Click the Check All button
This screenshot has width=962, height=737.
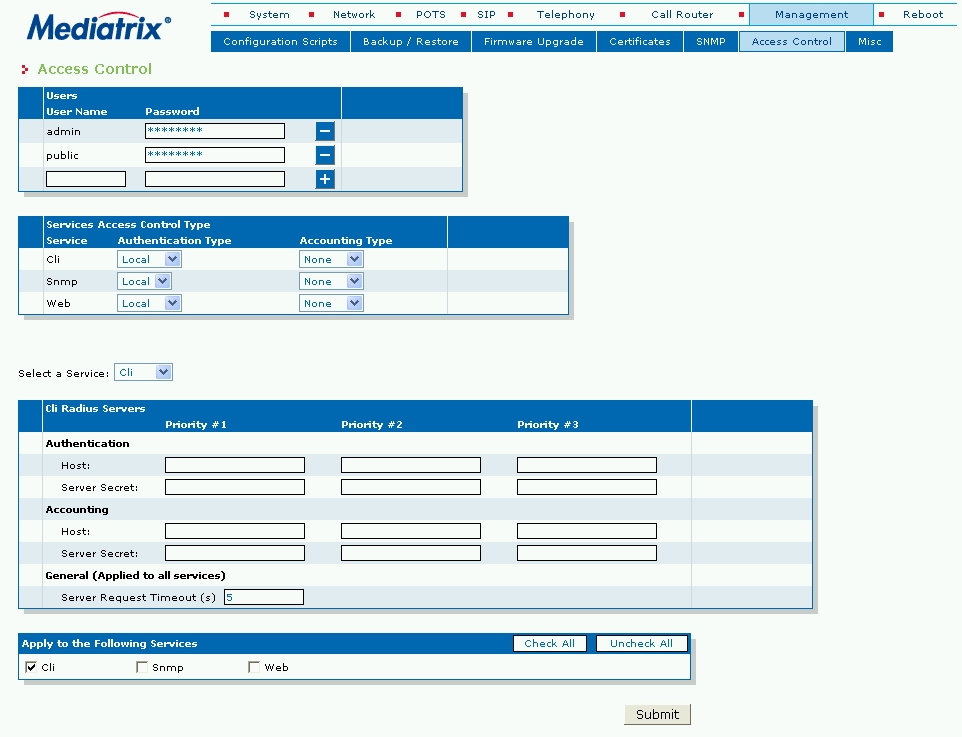[550, 643]
